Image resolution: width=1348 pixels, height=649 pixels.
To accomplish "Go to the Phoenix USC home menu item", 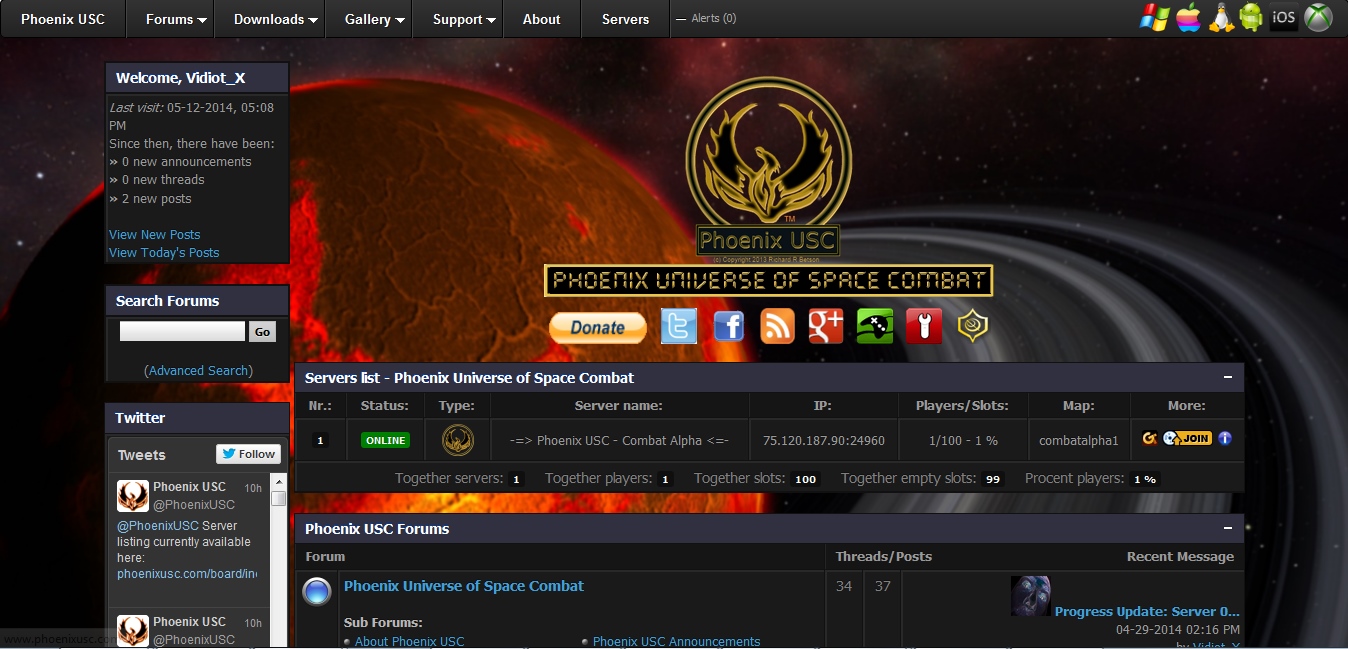I will tap(63, 19).
